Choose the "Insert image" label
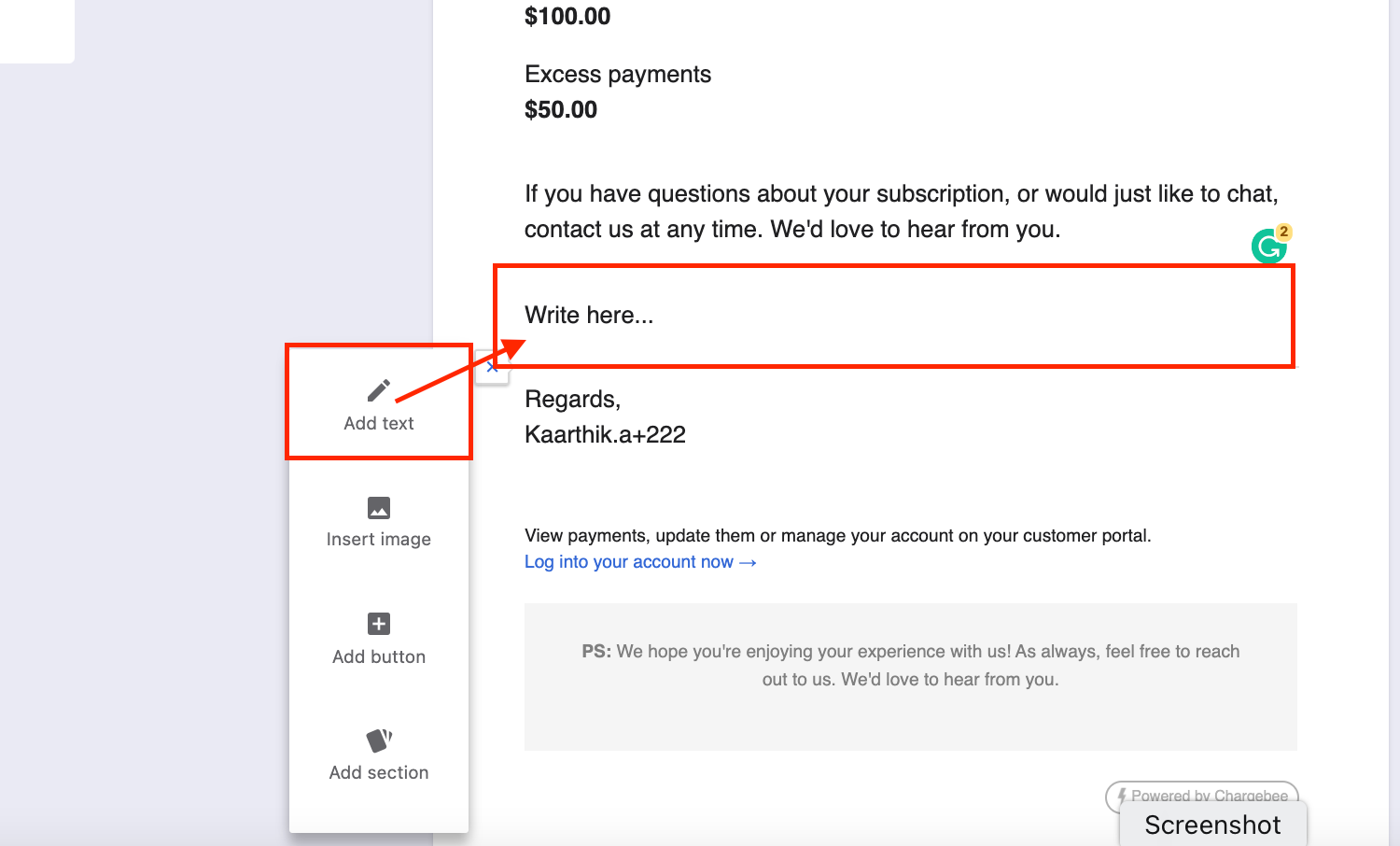1400x846 pixels. tap(379, 540)
